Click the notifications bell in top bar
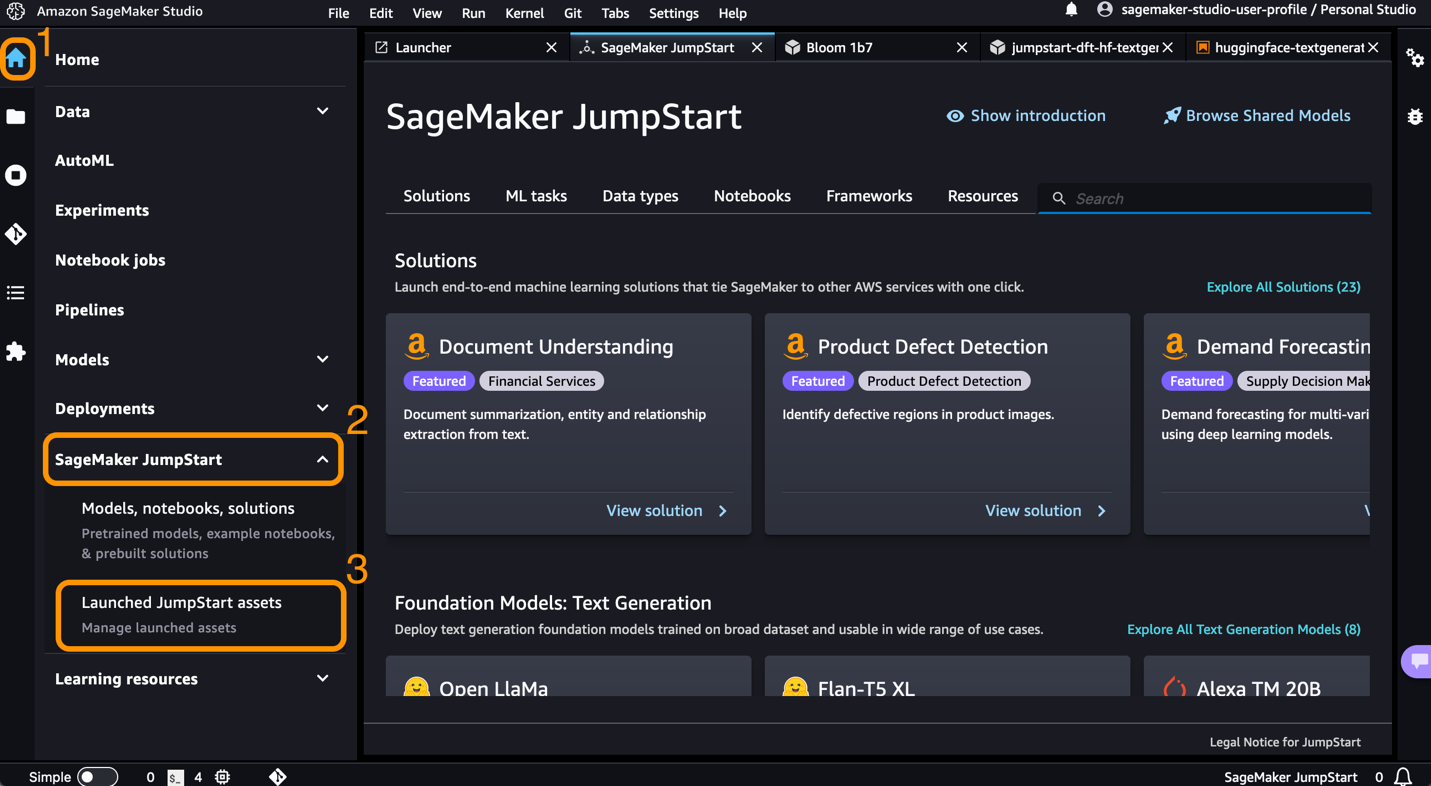1431x786 pixels. pos(1071,10)
